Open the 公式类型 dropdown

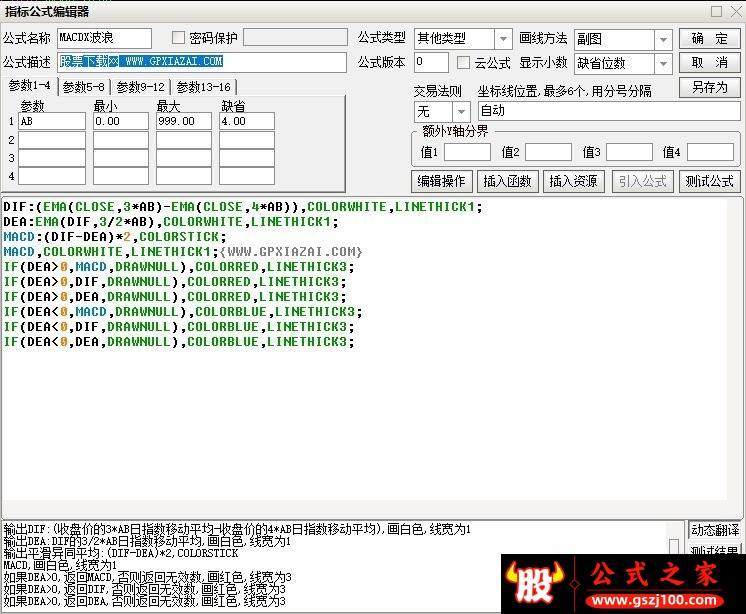click(503, 39)
